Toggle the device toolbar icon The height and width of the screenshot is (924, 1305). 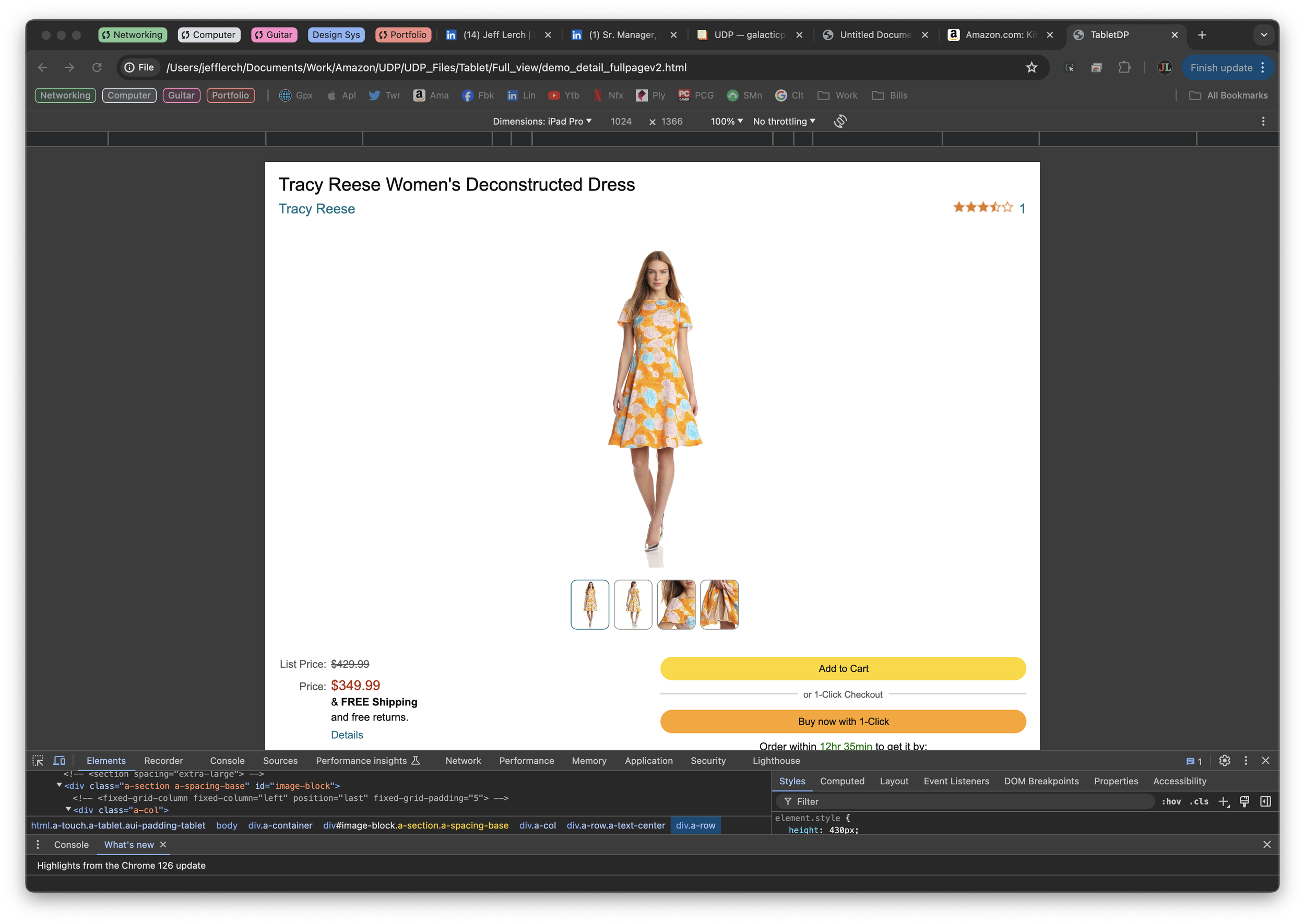click(59, 761)
